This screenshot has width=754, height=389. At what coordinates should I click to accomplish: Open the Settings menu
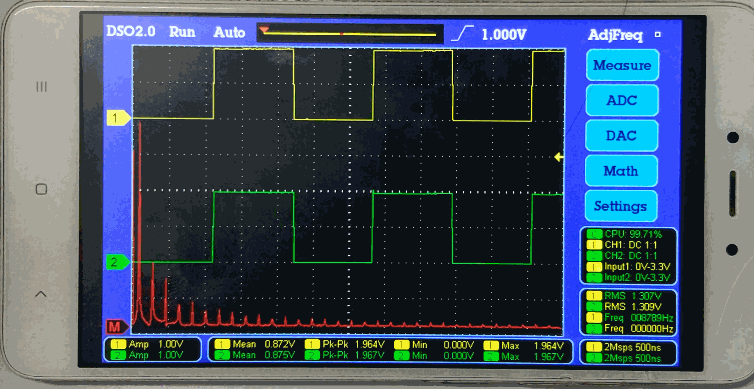621,206
